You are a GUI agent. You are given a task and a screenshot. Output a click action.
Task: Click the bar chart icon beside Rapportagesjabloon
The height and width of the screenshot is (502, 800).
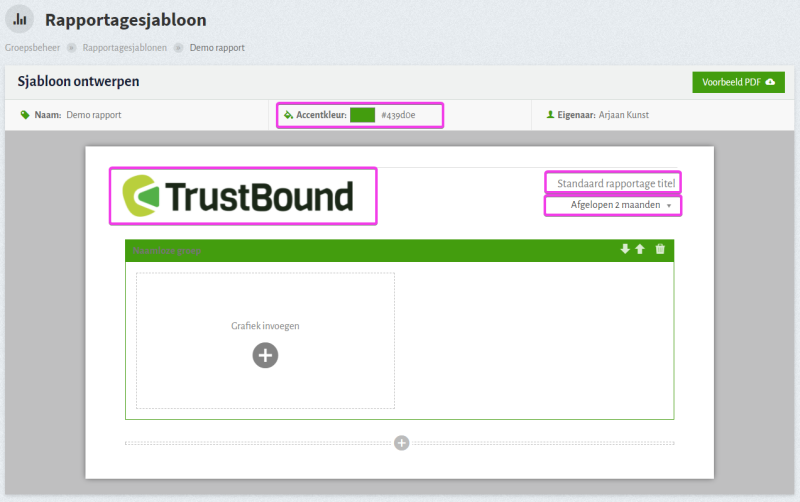(19, 19)
